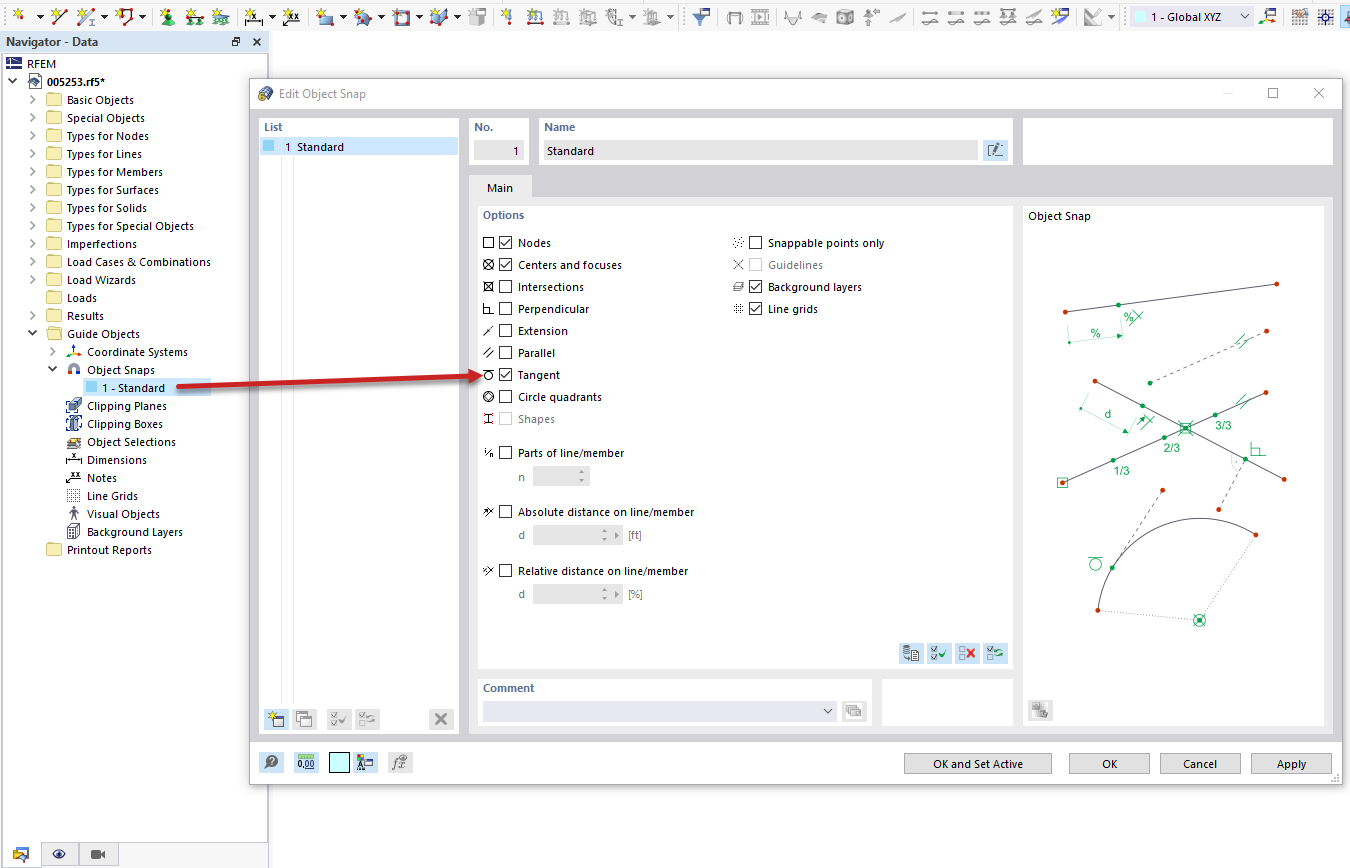The height and width of the screenshot is (868, 1350).
Task: Activate the camera icon in navigator footer
Action: (x=97, y=853)
